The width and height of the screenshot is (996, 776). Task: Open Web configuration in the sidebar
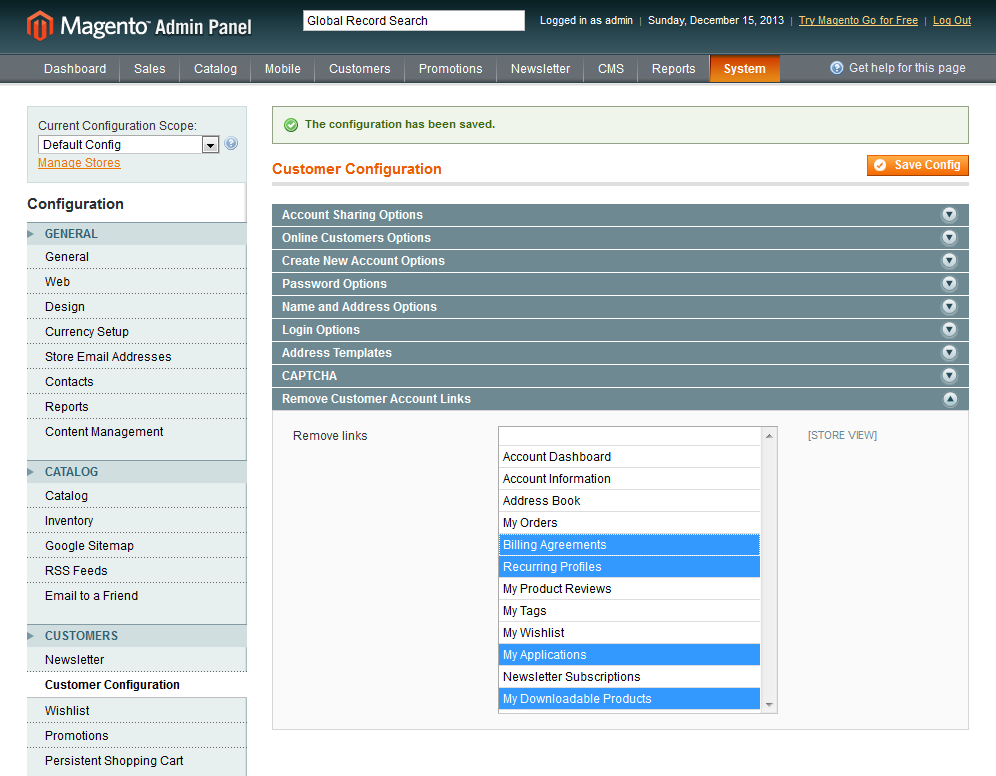pyautogui.click(x=137, y=281)
